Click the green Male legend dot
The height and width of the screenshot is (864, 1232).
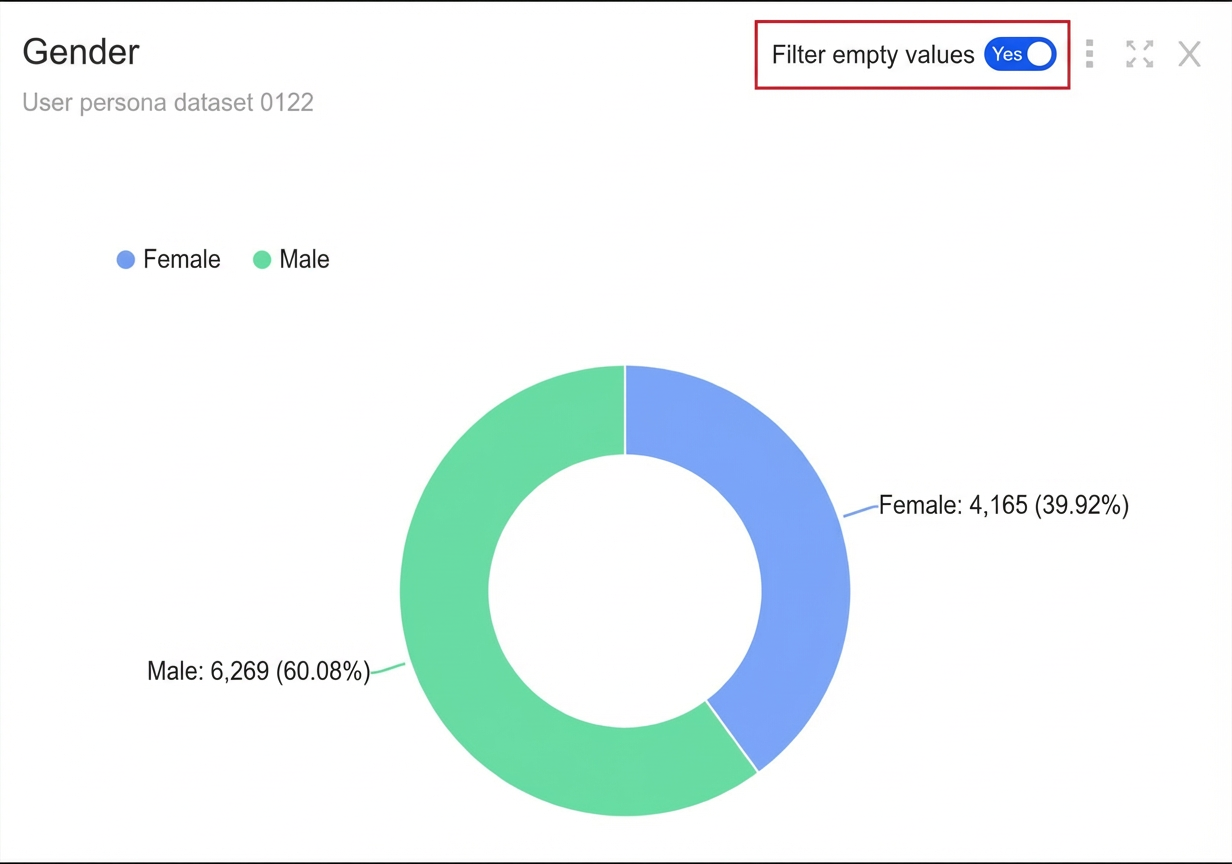(x=262, y=260)
